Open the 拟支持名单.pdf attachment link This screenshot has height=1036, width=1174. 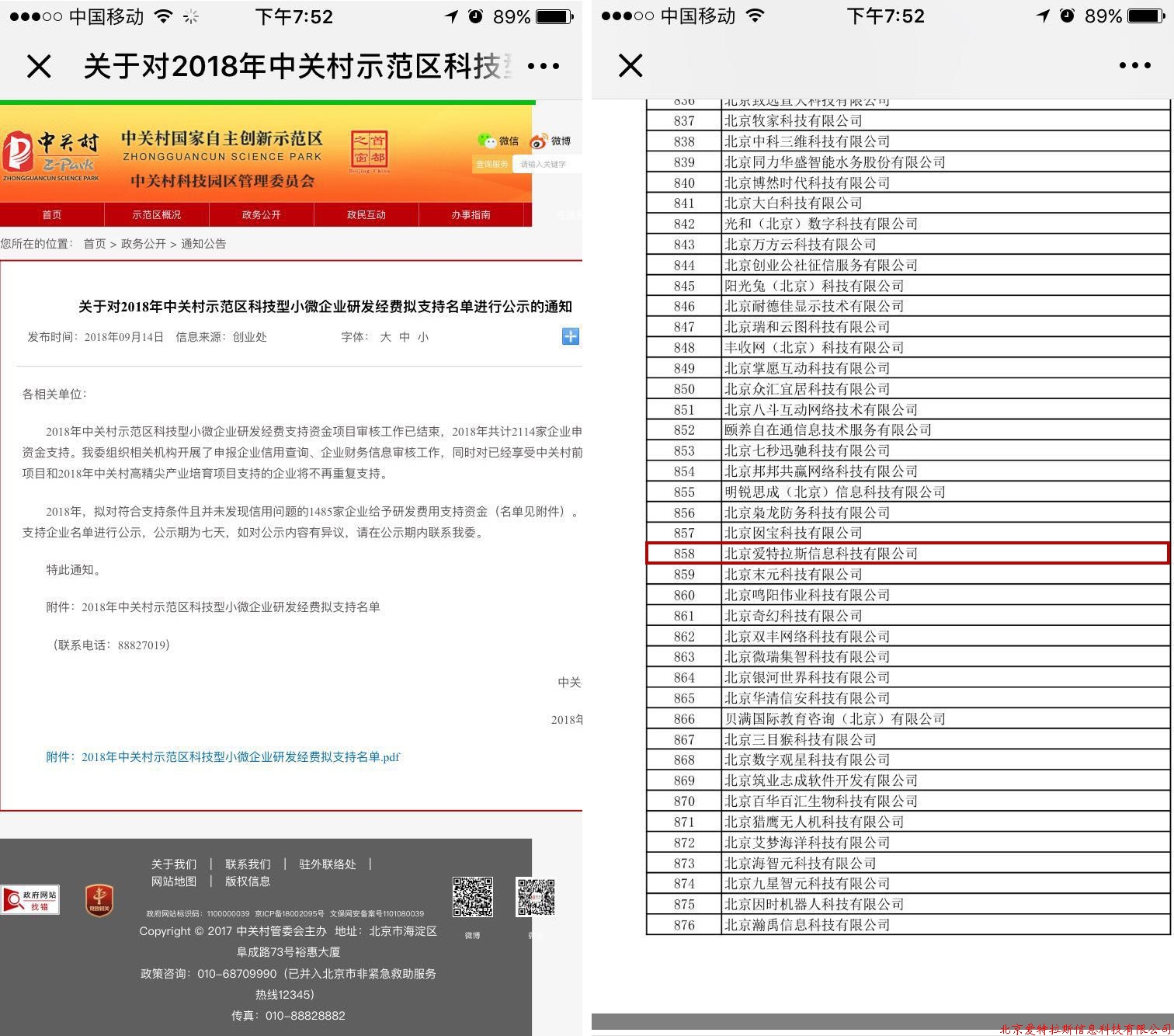point(223,756)
